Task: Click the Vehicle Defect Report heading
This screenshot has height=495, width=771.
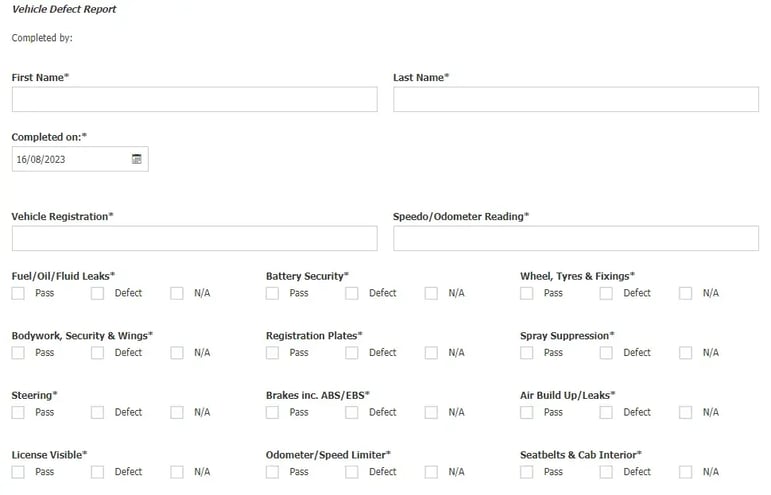Action: 64,9
